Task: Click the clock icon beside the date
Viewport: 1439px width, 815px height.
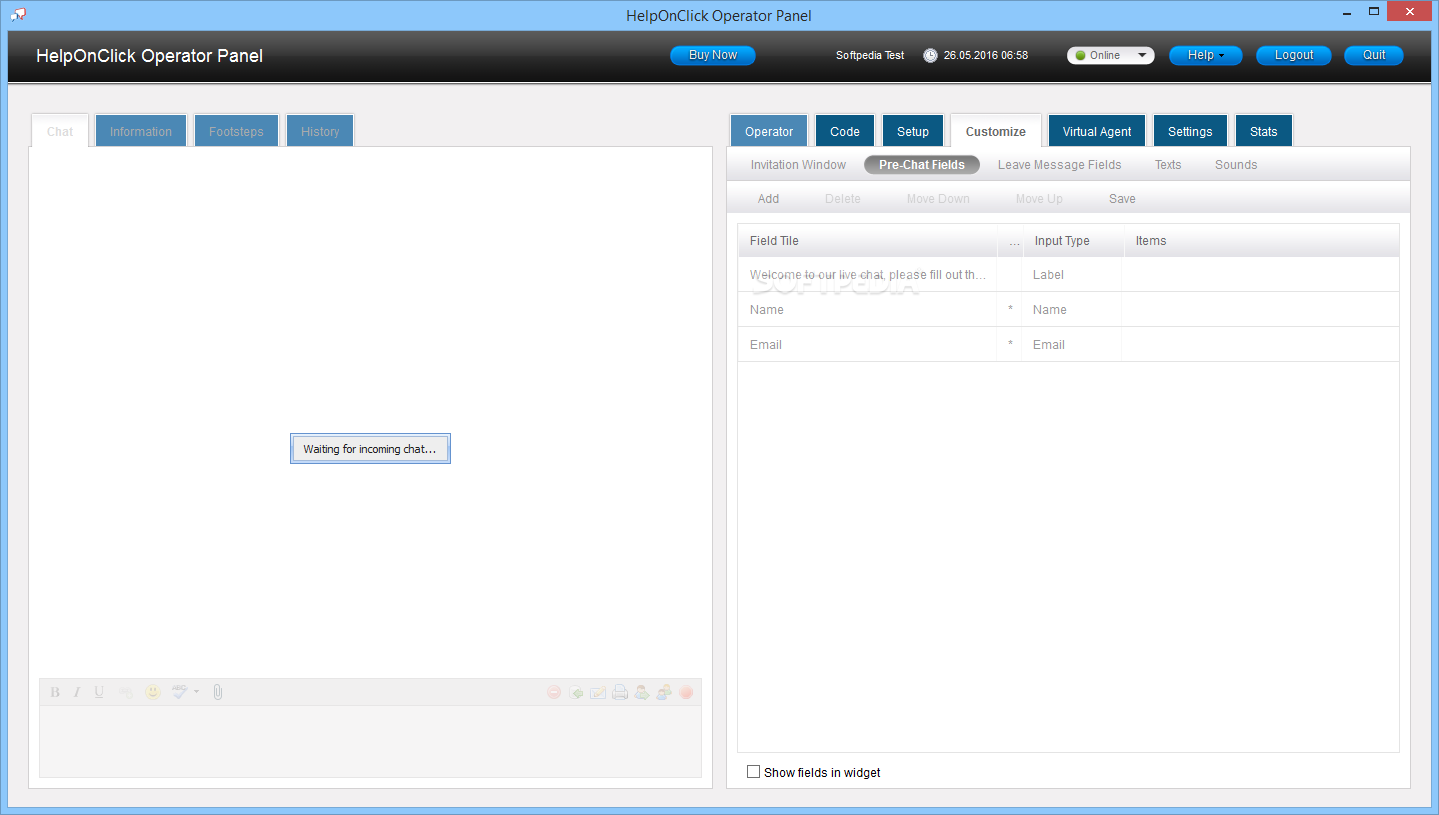Action: point(930,56)
